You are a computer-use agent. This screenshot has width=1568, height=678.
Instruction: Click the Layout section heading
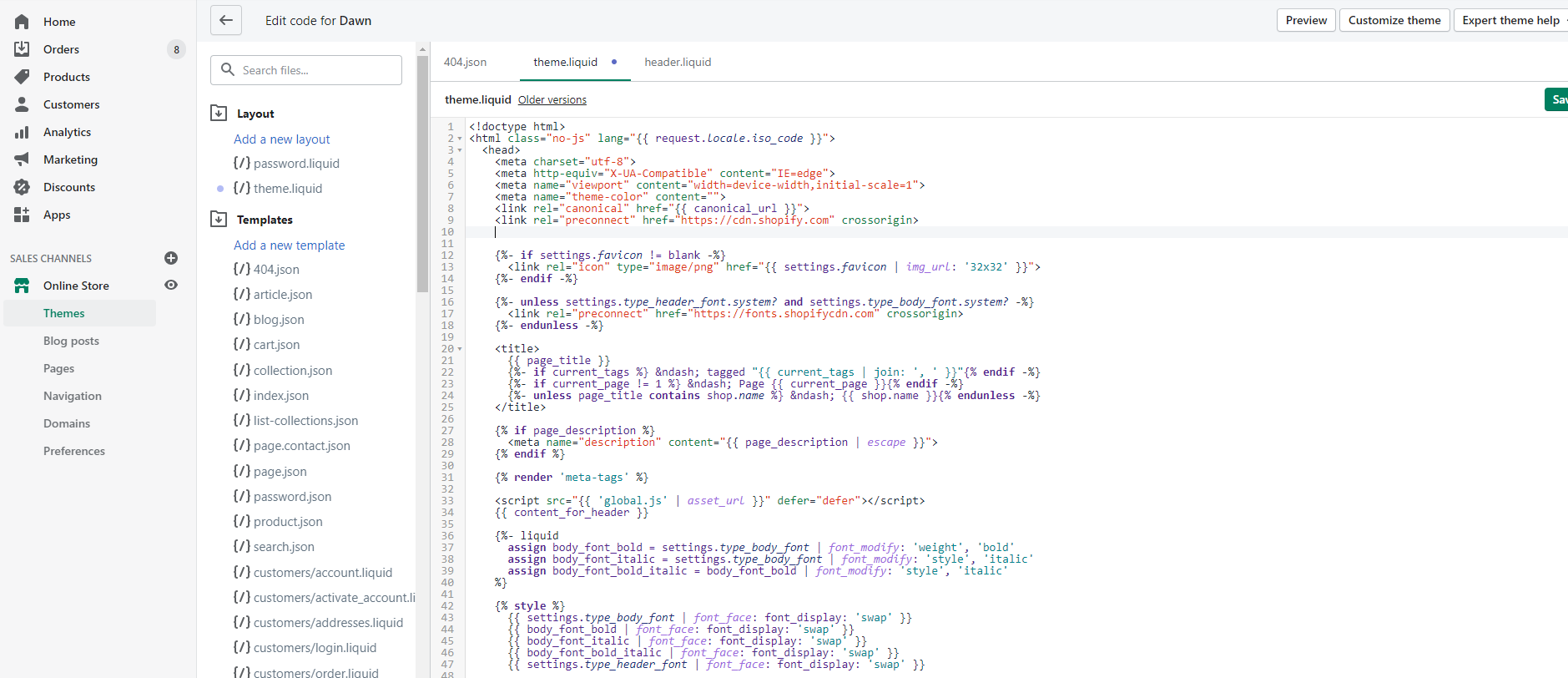255,114
